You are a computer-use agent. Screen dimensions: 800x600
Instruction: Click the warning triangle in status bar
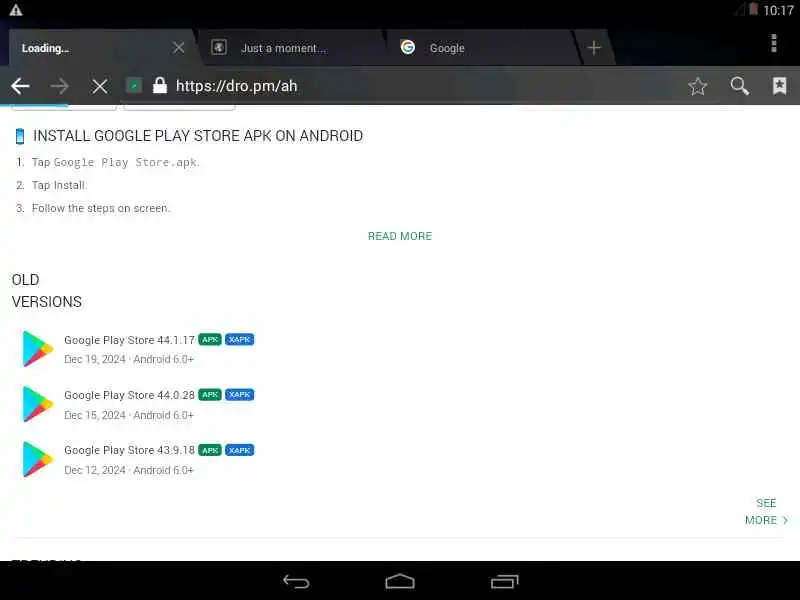[16, 10]
